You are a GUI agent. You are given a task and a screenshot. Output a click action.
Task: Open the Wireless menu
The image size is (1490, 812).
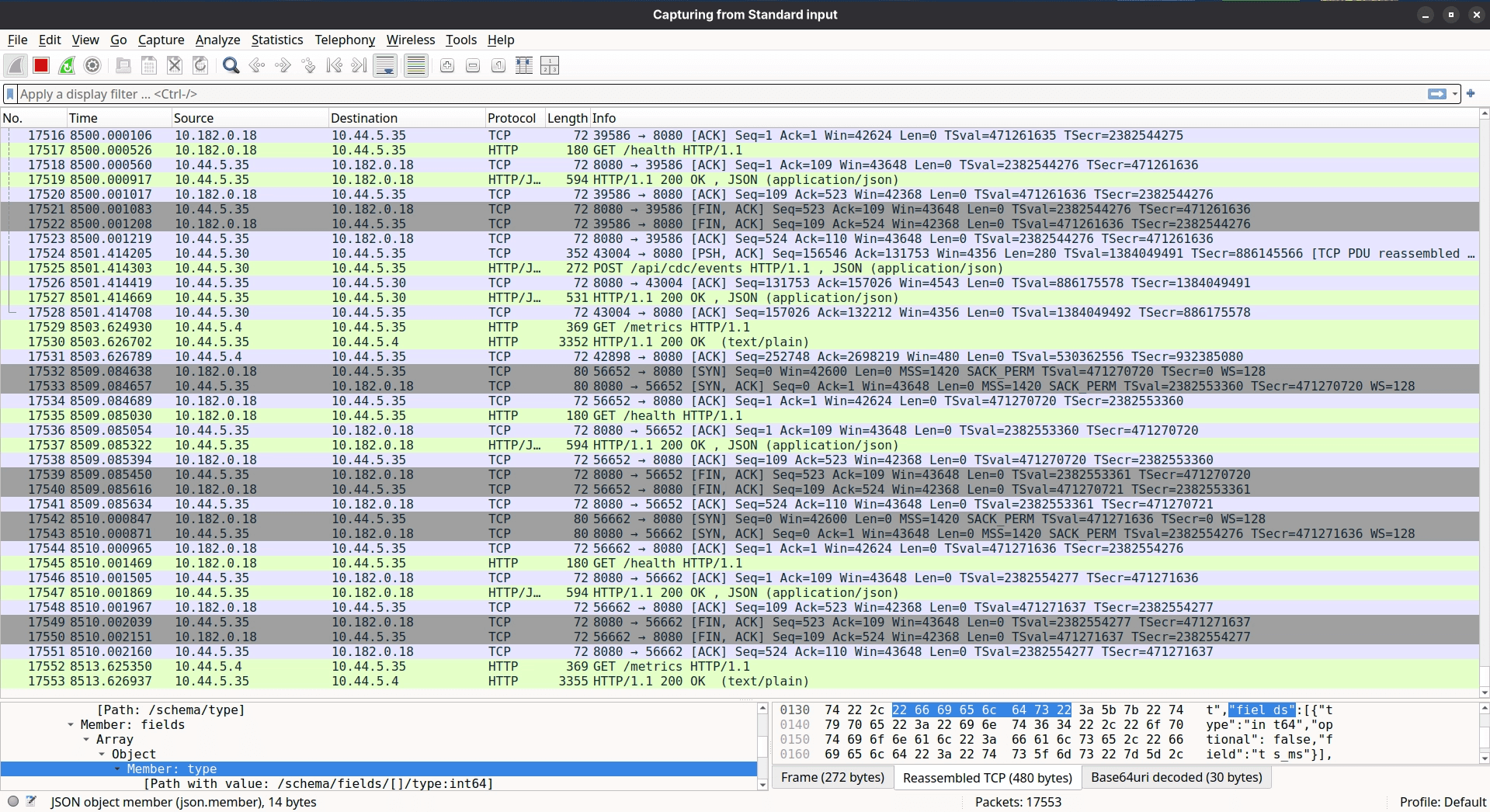point(411,40)
